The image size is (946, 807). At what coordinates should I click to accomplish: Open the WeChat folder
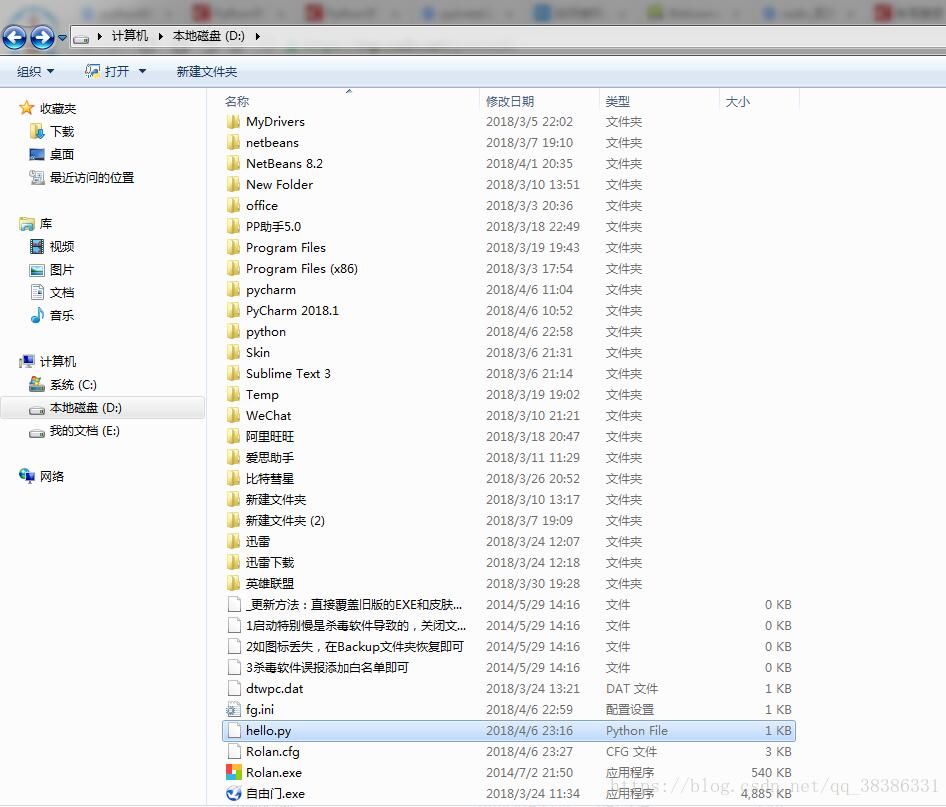tap(266, 415)
